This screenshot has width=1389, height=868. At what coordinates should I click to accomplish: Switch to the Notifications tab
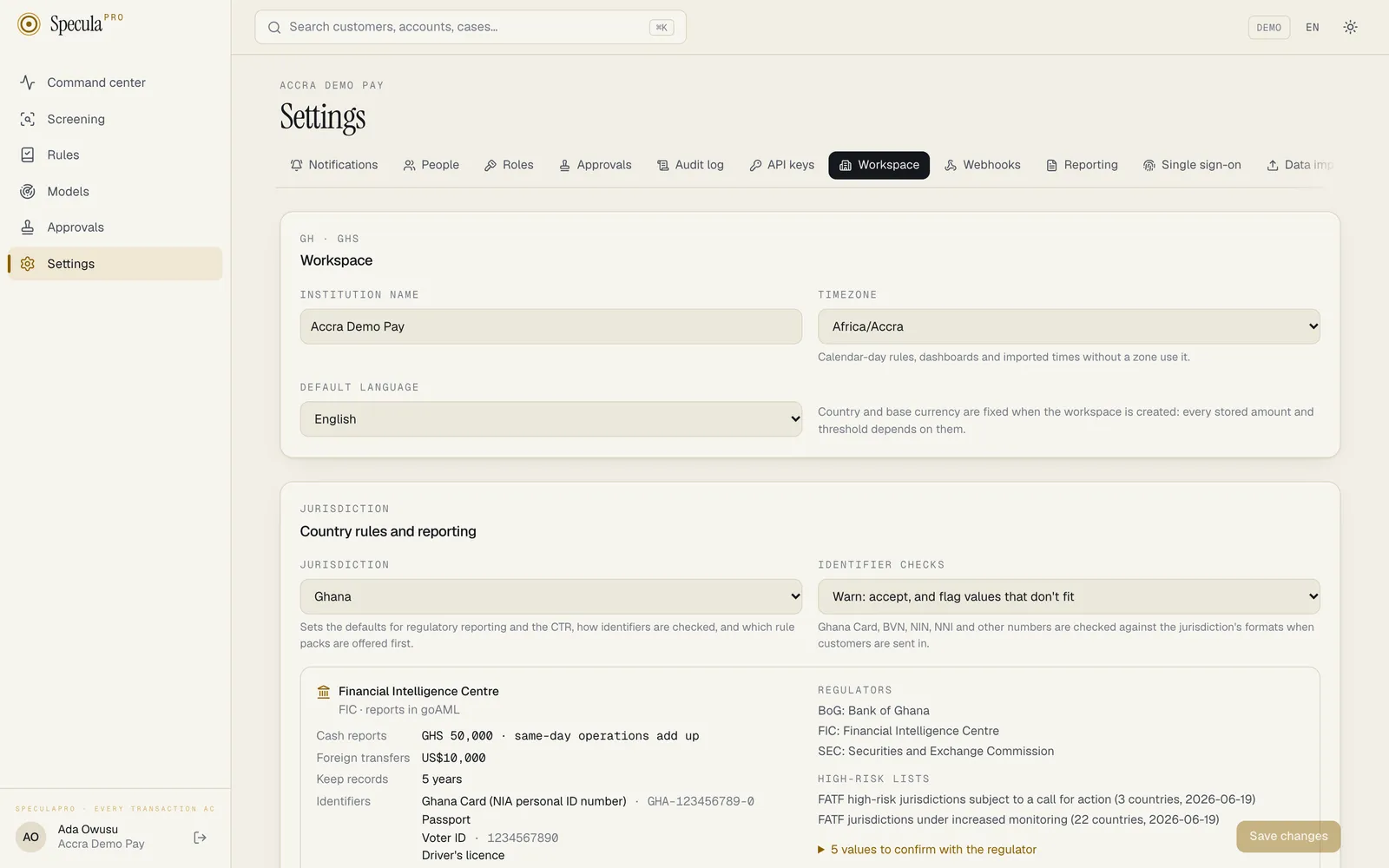coord(334,165)
